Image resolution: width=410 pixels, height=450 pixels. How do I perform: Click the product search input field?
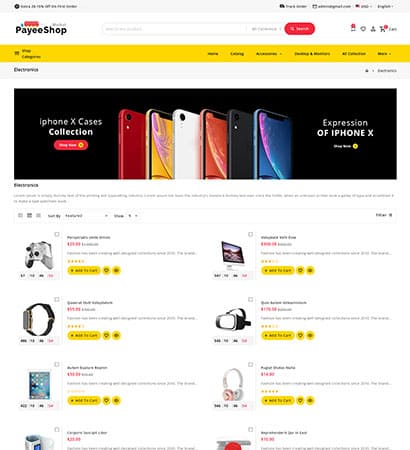coord(175,29)
